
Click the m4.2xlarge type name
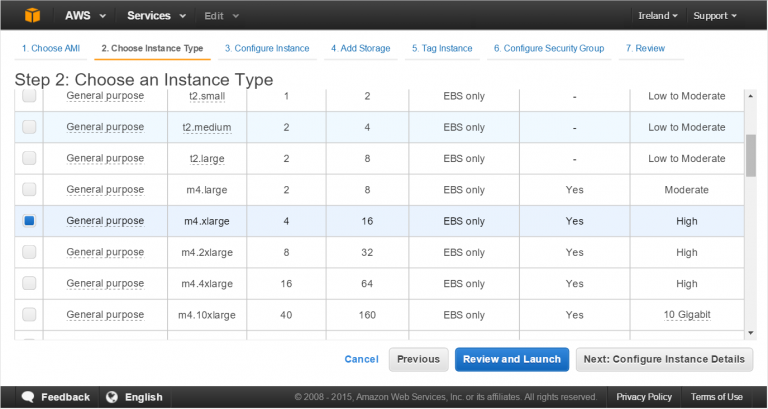pyautogui.click(x=207, y=253)
